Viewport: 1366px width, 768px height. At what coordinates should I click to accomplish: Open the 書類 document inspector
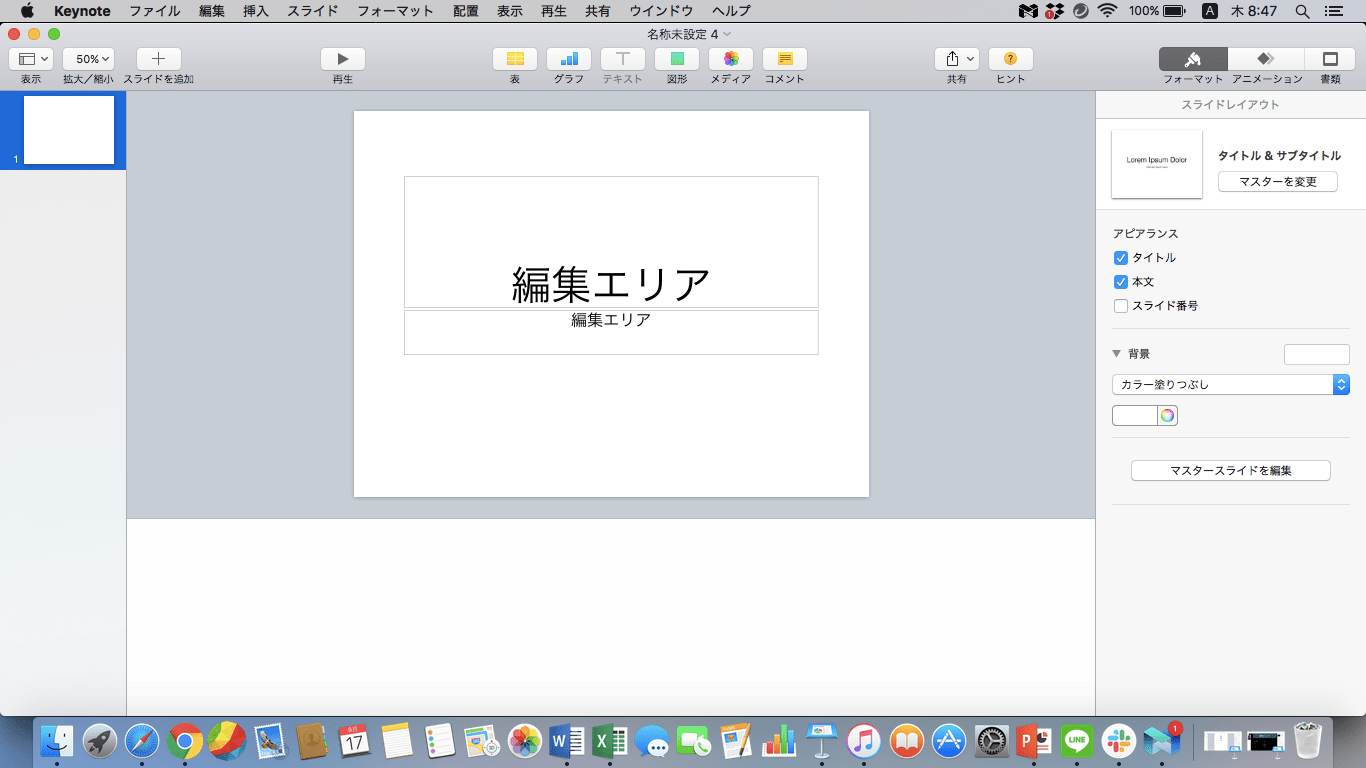point(1330,59)
